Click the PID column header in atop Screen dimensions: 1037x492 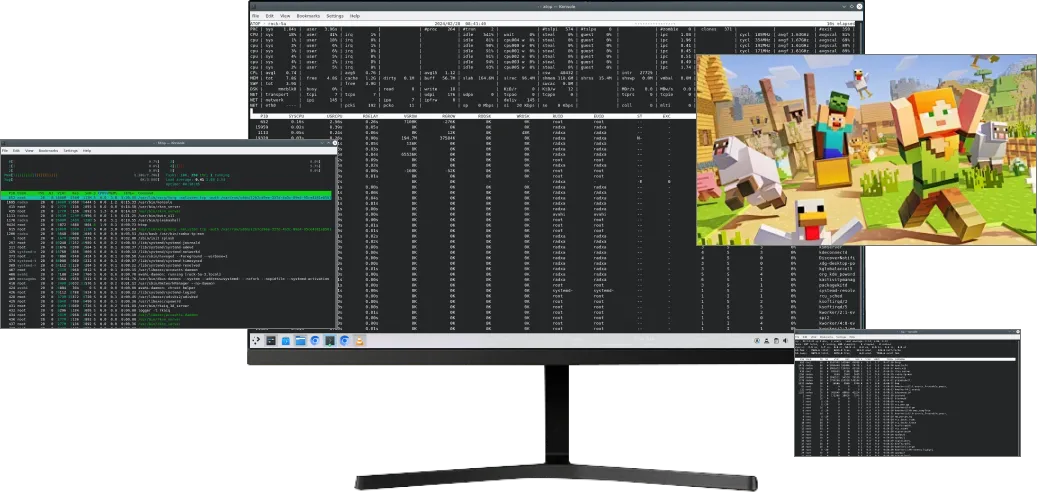click(265, 116)
